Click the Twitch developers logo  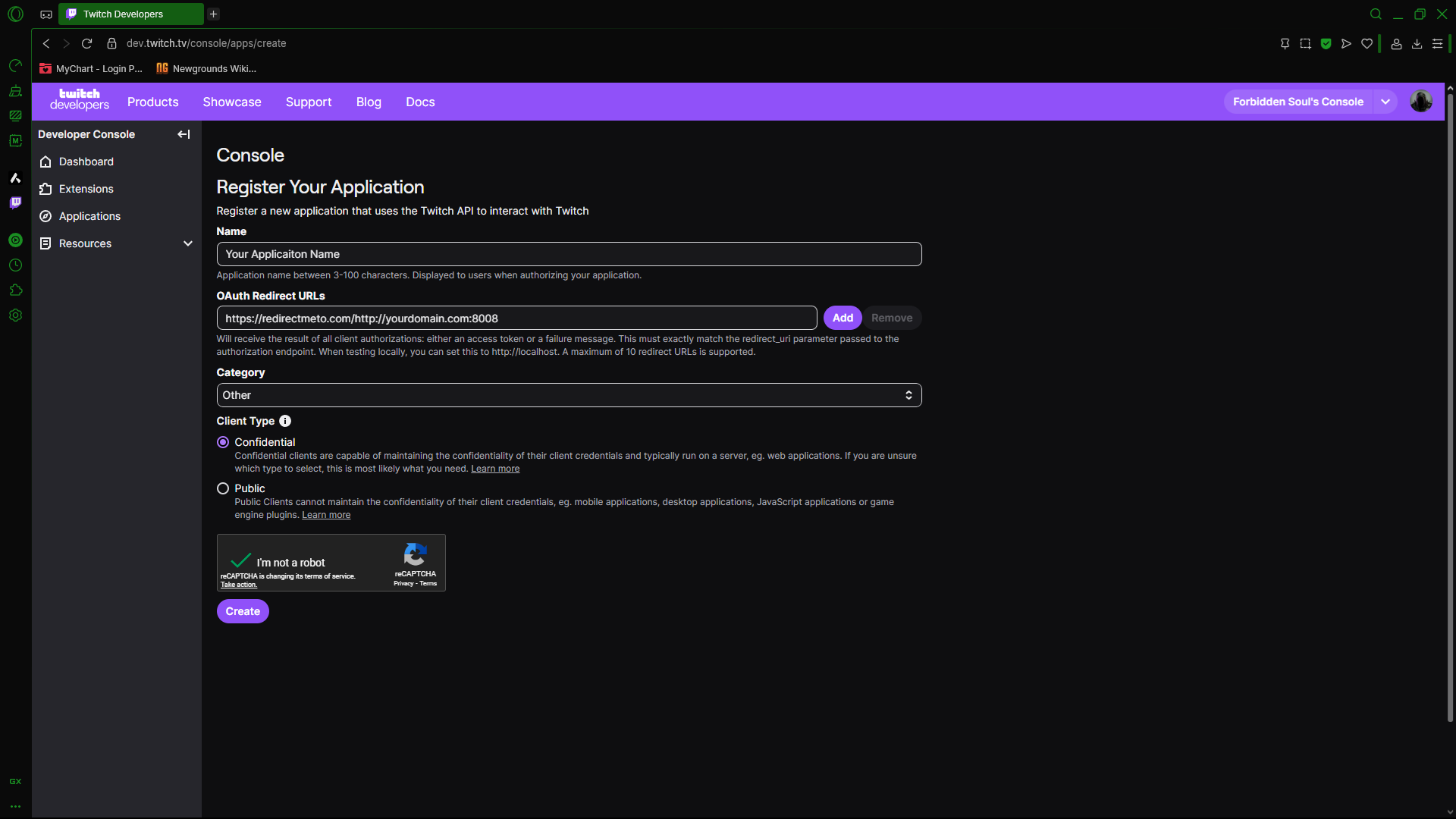(x=79, y=99)
